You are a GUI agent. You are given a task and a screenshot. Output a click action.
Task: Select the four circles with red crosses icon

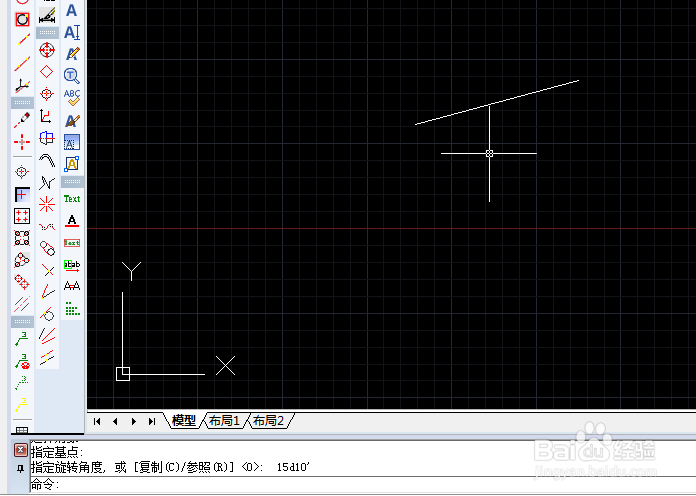click(x=22, y=238)
